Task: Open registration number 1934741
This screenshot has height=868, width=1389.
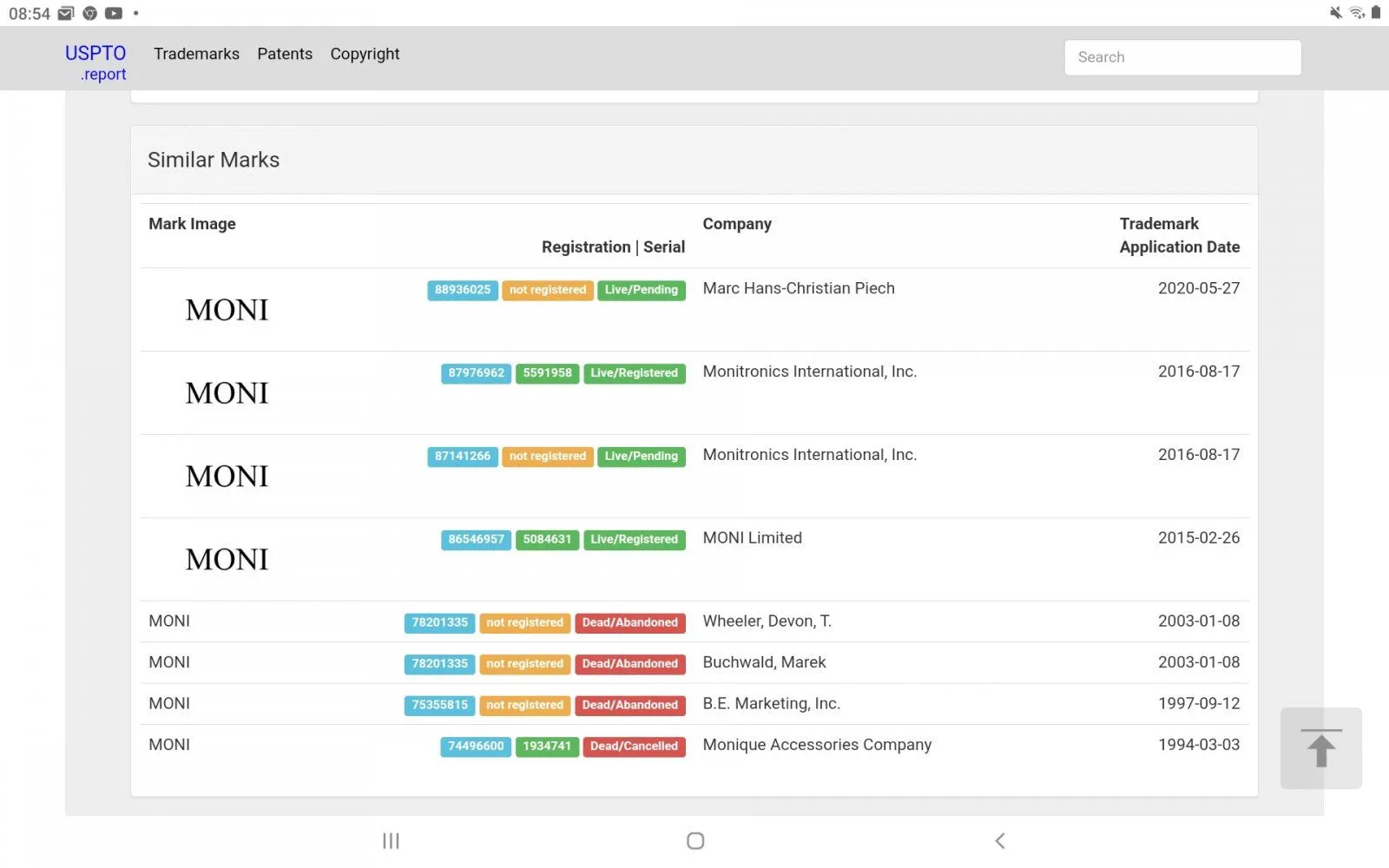Action: 547,746
